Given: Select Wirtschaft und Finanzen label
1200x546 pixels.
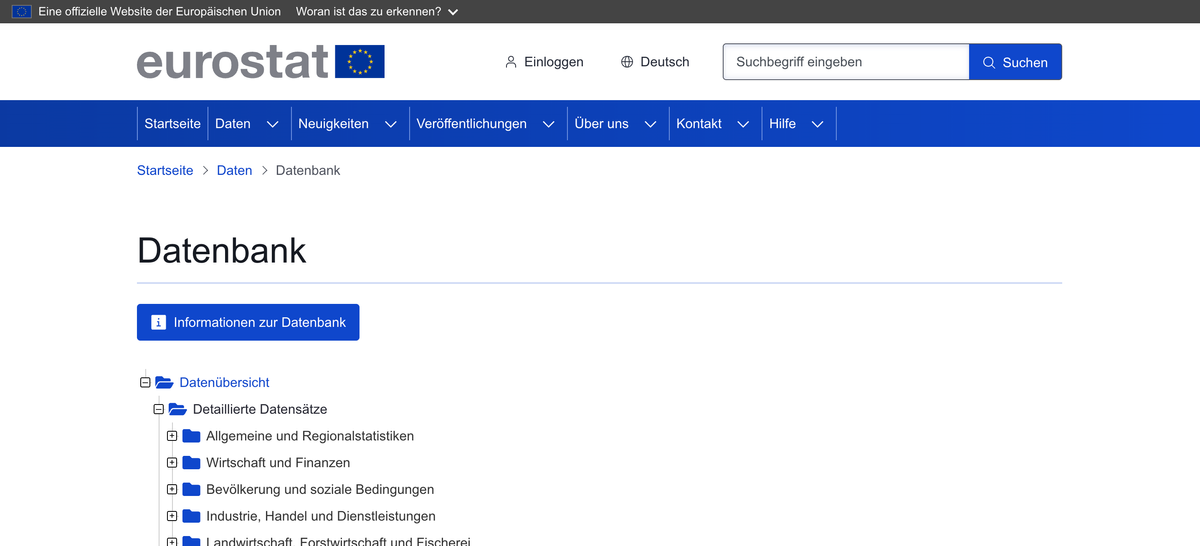Looking at the screenshot, I should click(x=278, y=463).
